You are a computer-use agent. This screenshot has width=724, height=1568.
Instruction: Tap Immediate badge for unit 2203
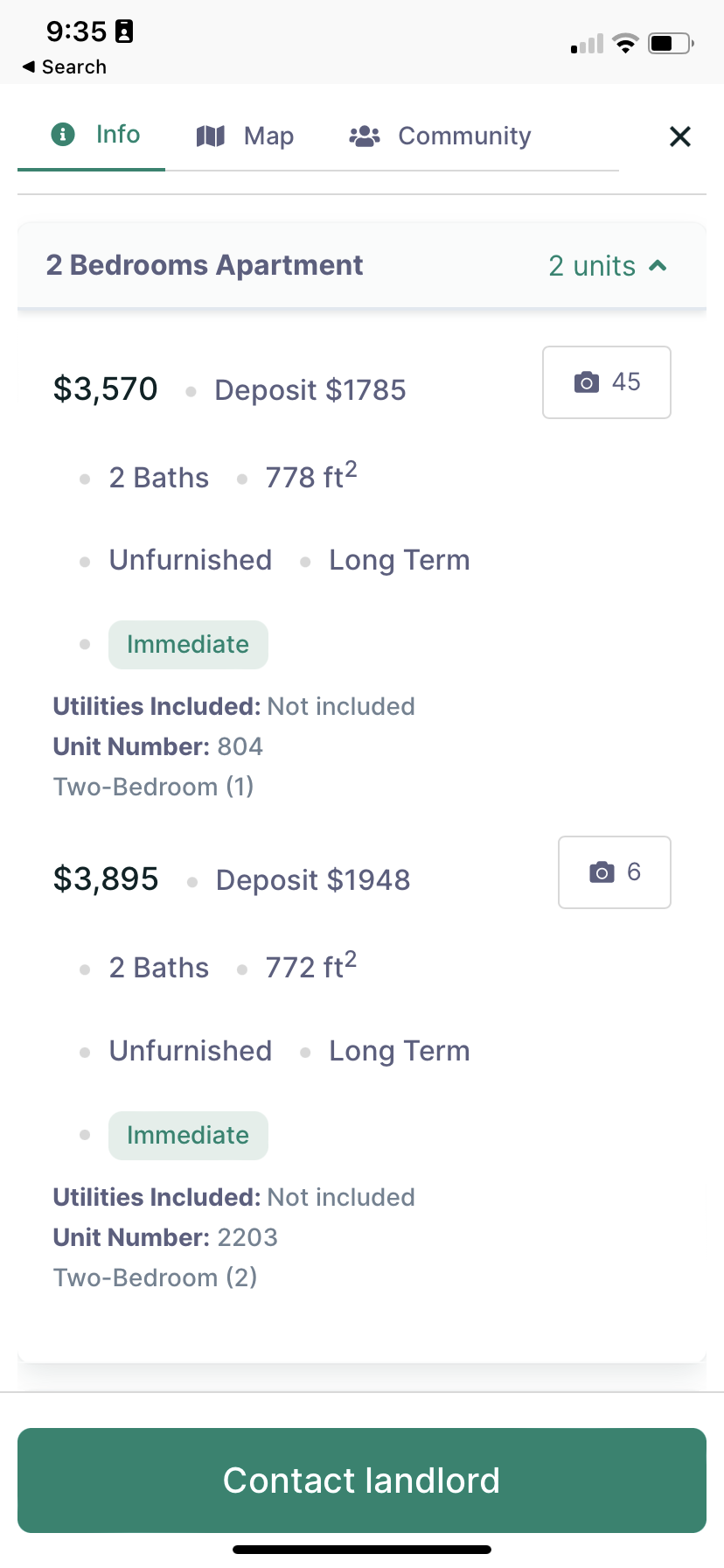click(x=188, y=1136)
